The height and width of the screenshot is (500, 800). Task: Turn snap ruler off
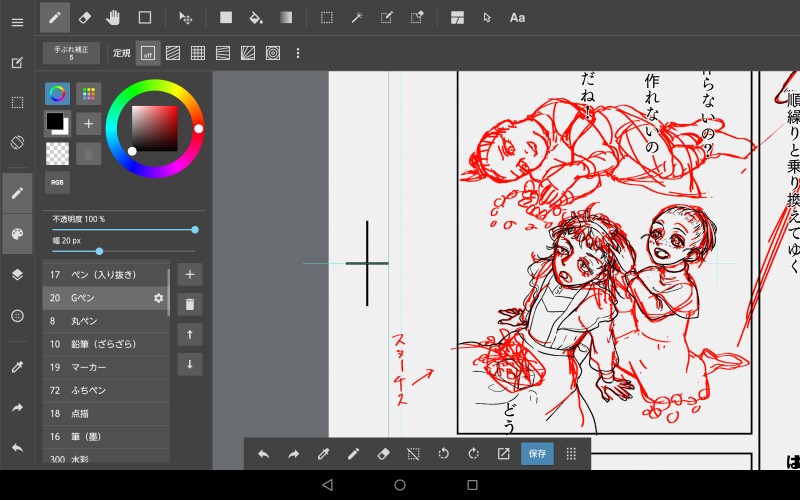[148, 53]
